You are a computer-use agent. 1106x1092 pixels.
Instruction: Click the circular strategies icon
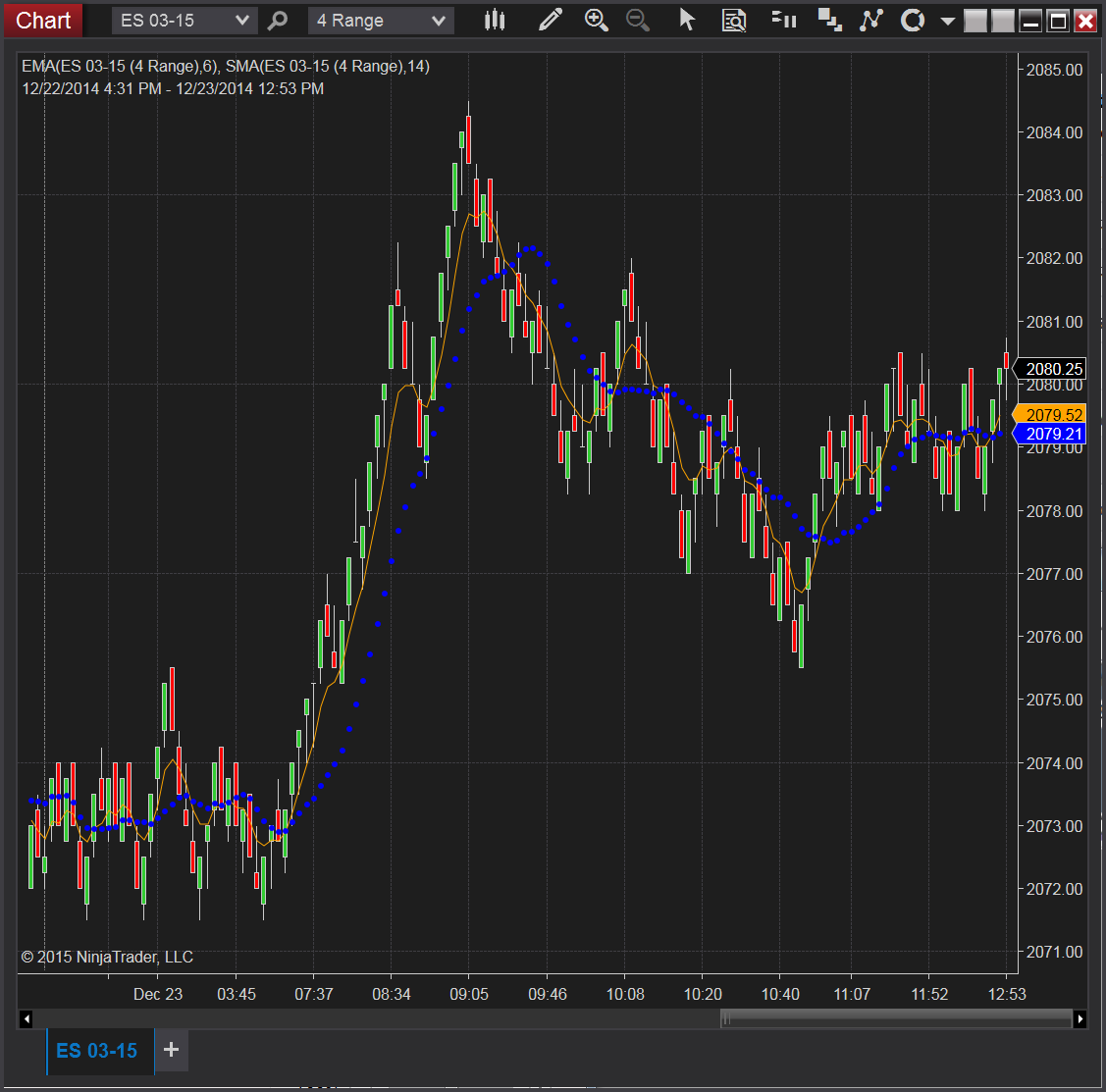pos(913,20)
